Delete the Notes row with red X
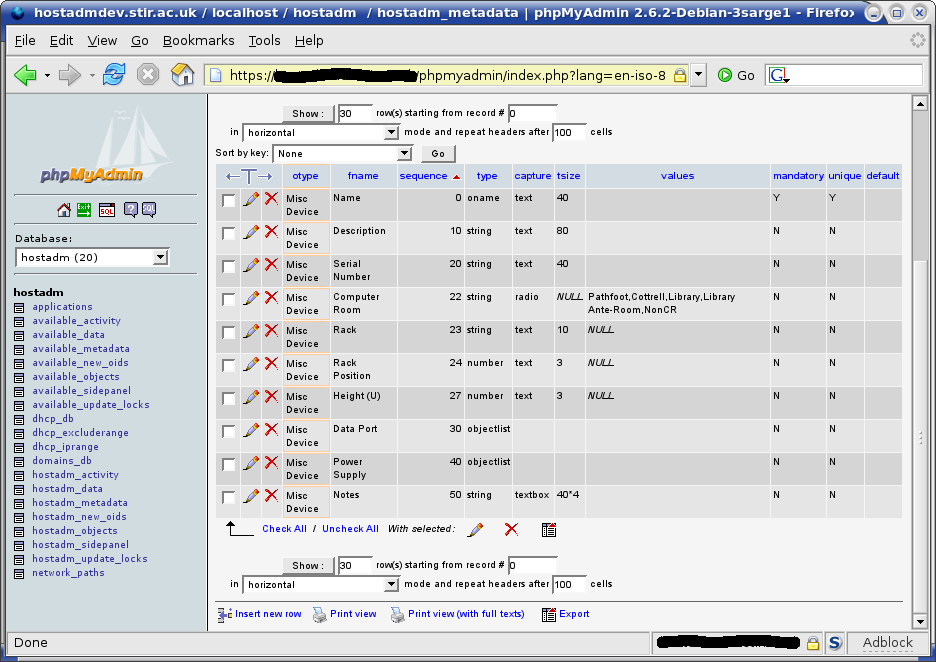 point(271,496)
